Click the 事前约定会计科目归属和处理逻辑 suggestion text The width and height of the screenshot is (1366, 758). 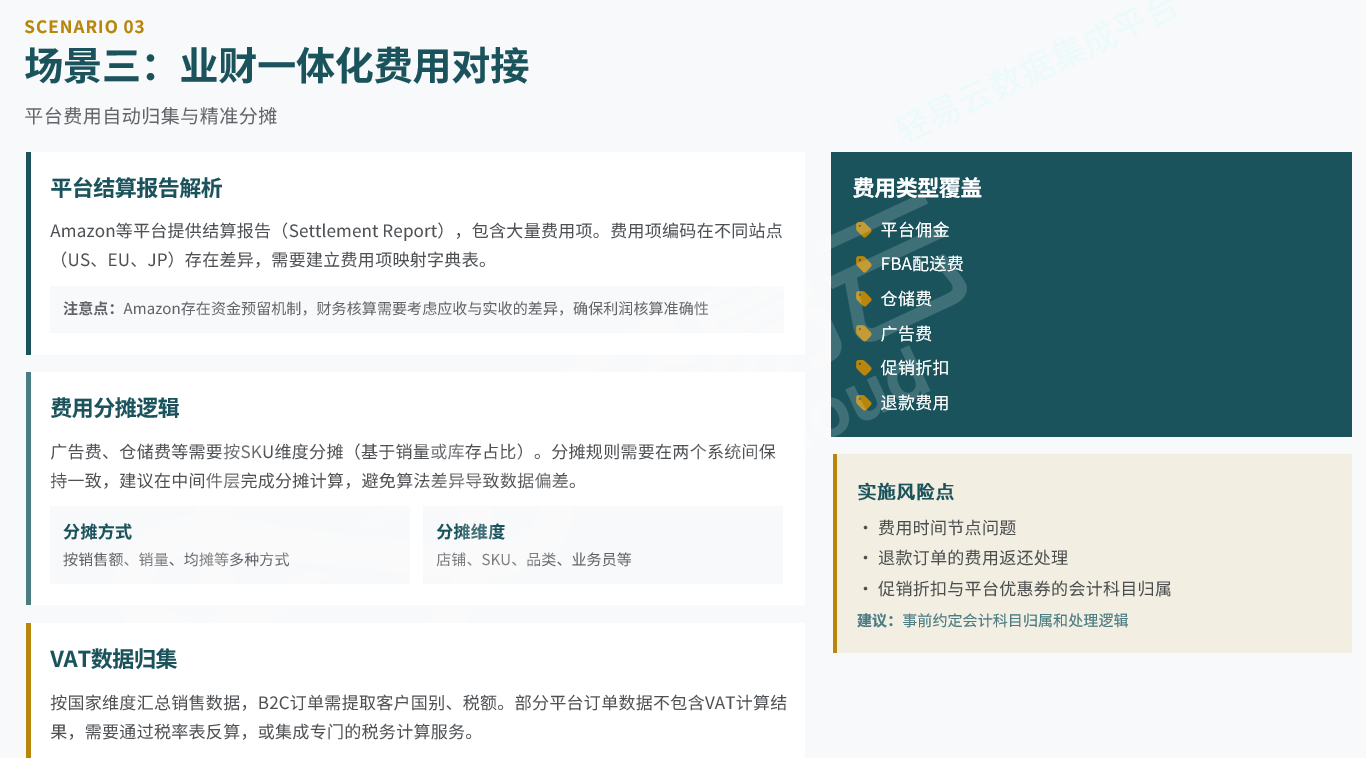[x=1014, y=620]
